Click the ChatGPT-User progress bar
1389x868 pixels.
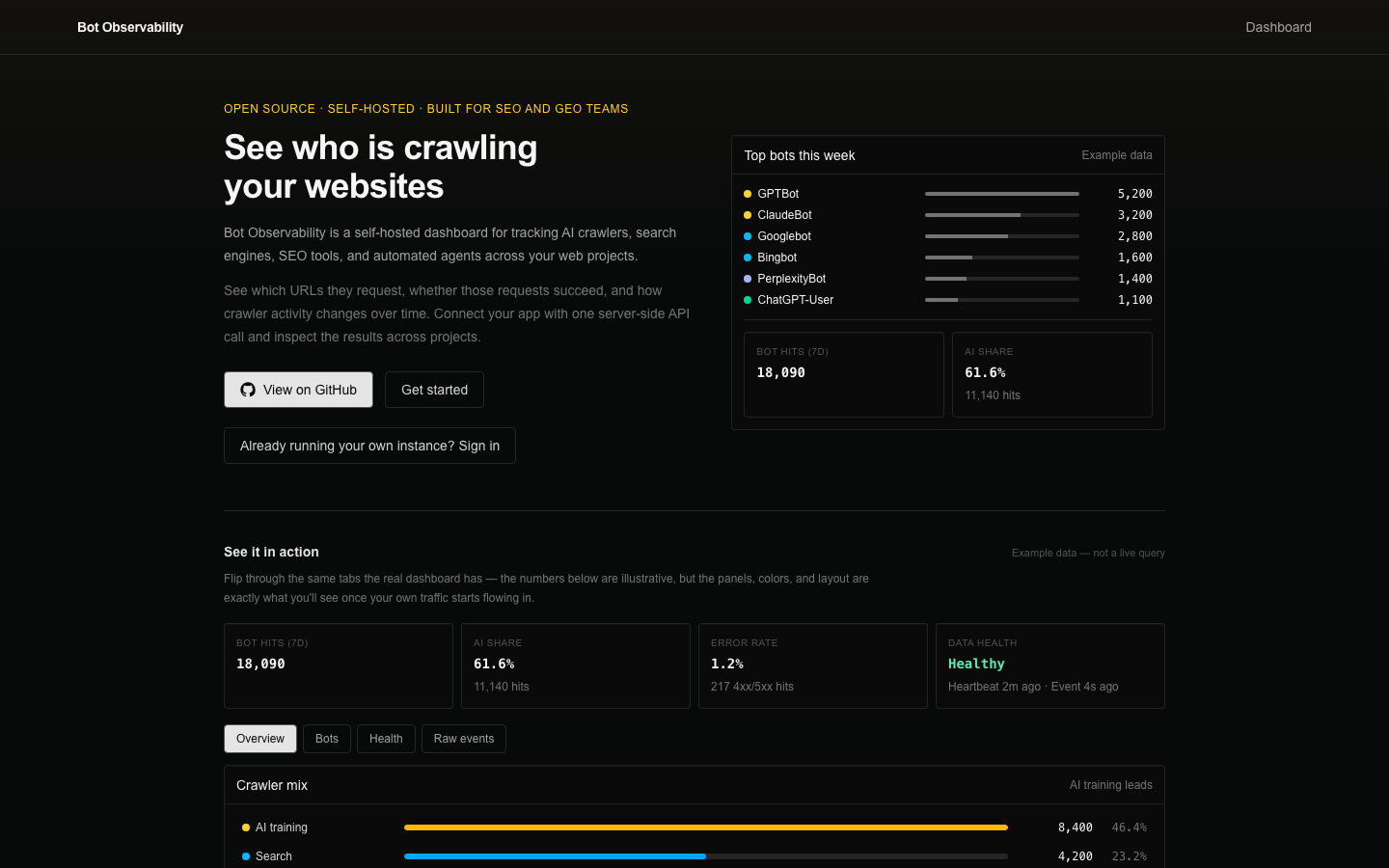point(1002,300)
